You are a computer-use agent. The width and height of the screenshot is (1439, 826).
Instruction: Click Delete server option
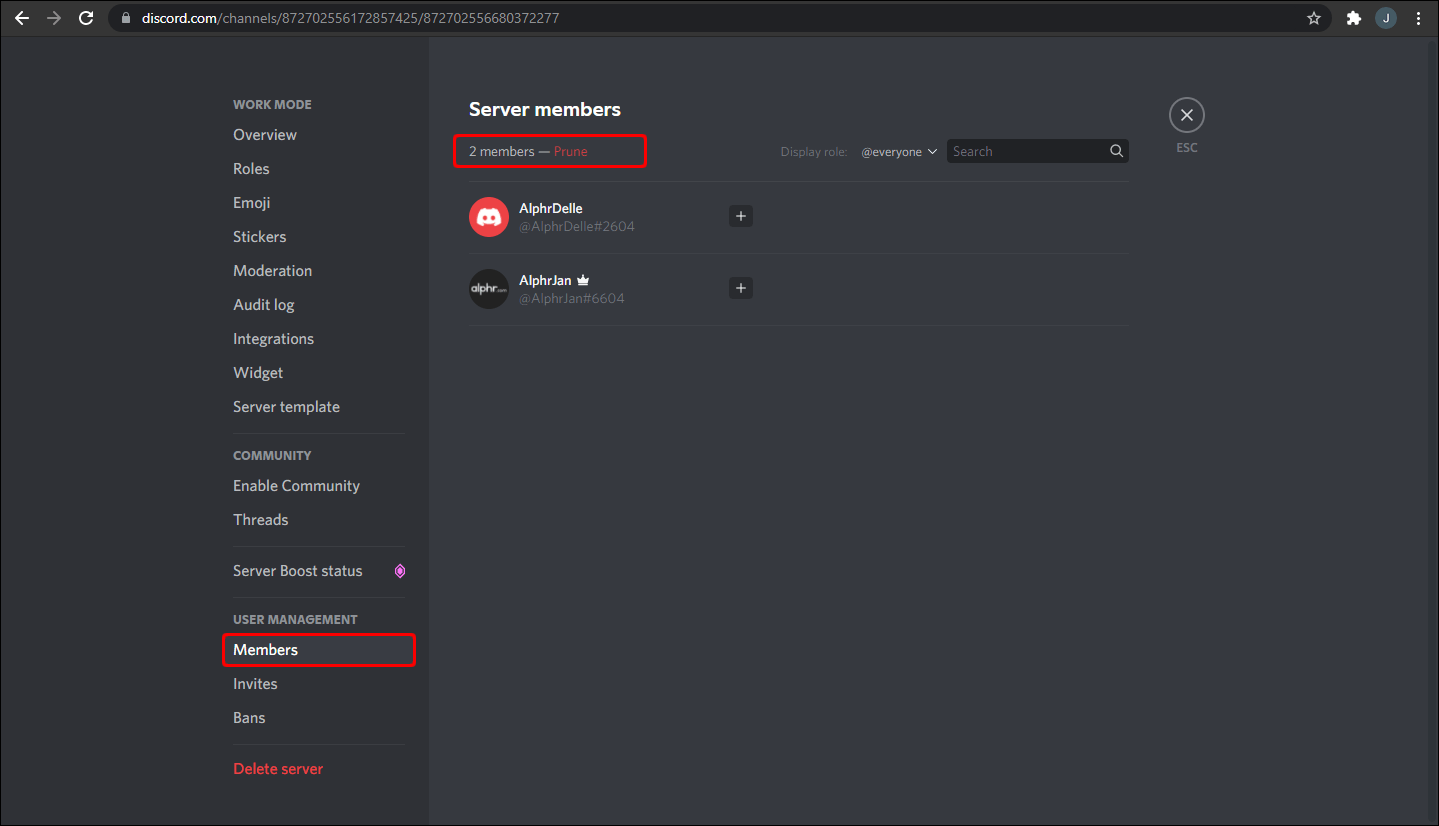coord(278,769)
